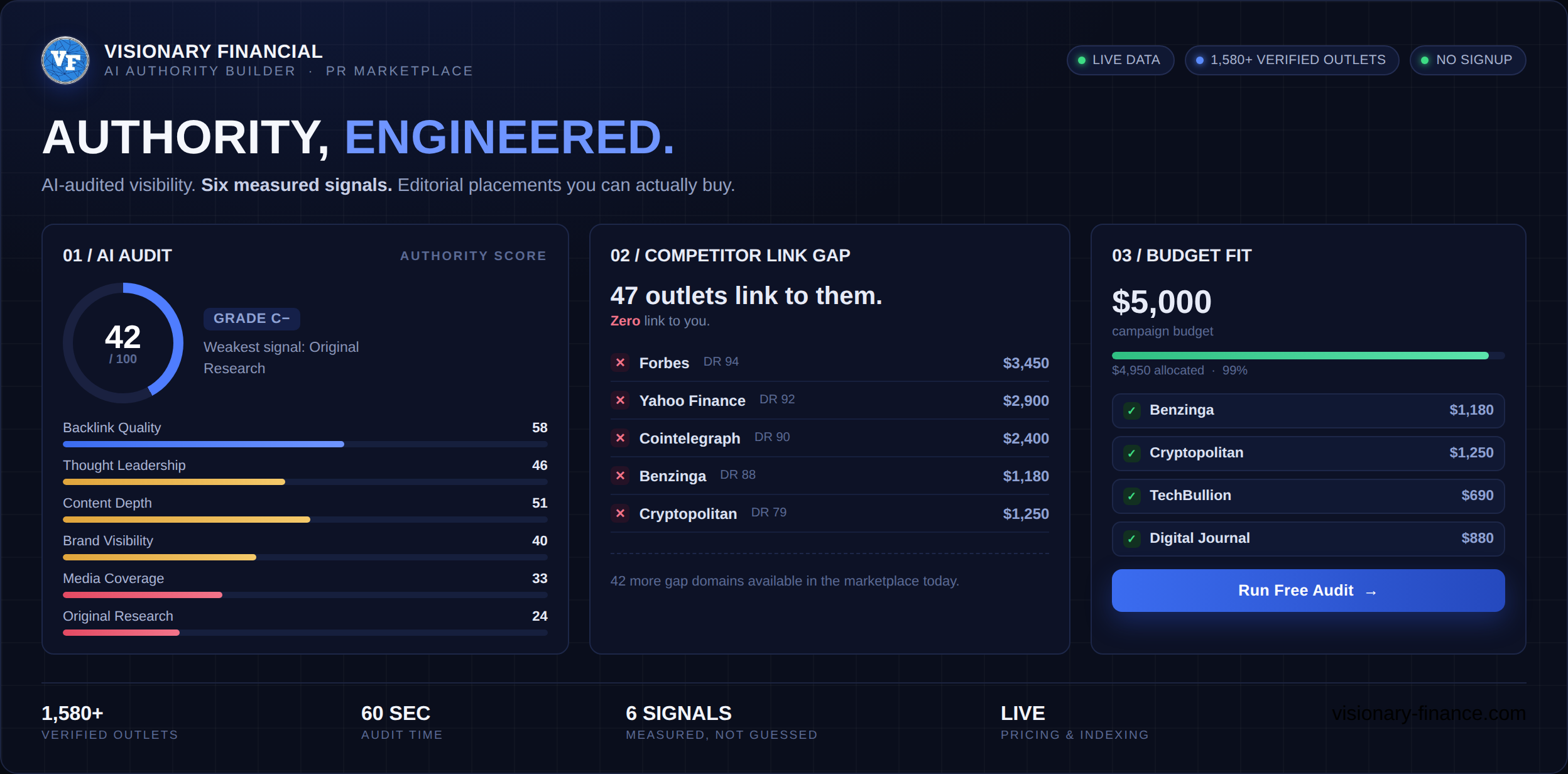Click the Yahoo Finance price $2,900
The height and width of the screenshot is (774, 1568).
pos(1026,401)
